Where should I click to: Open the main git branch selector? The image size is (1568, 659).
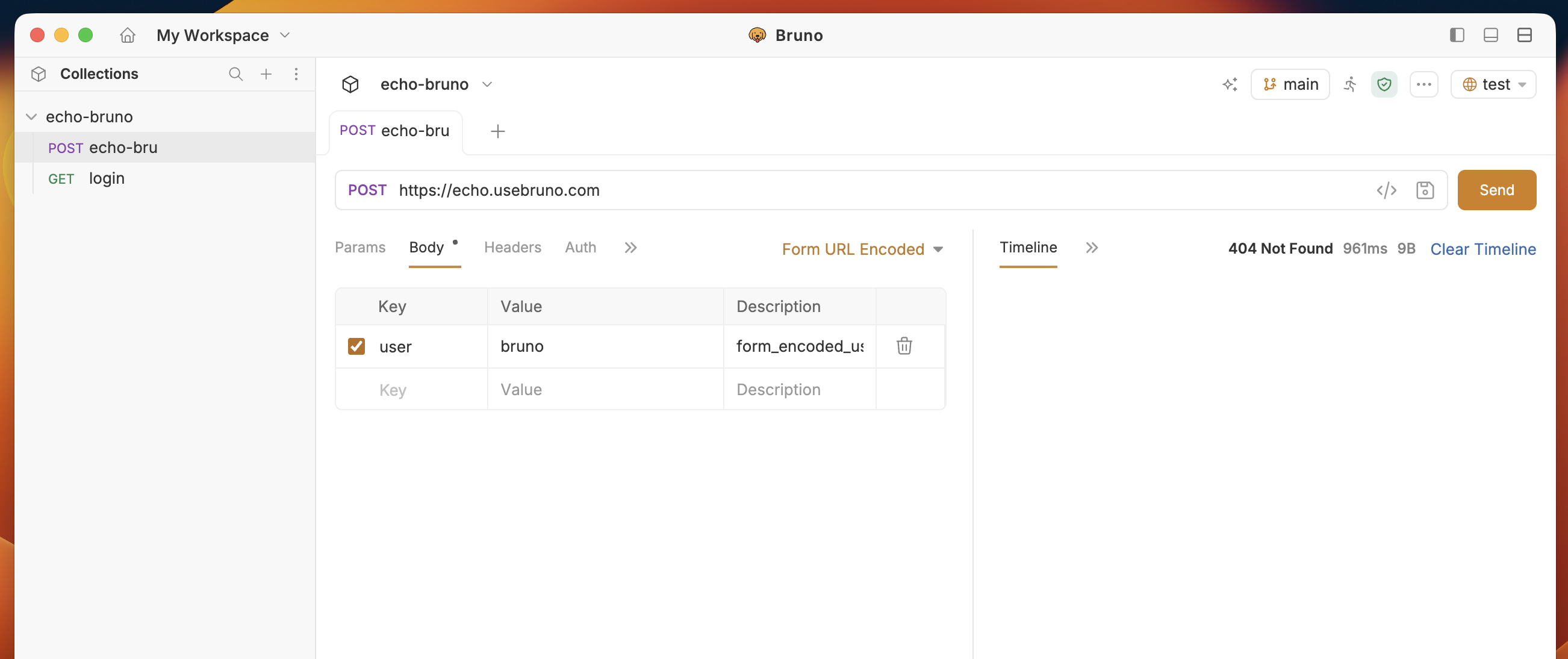click(x=1290, y=84)
